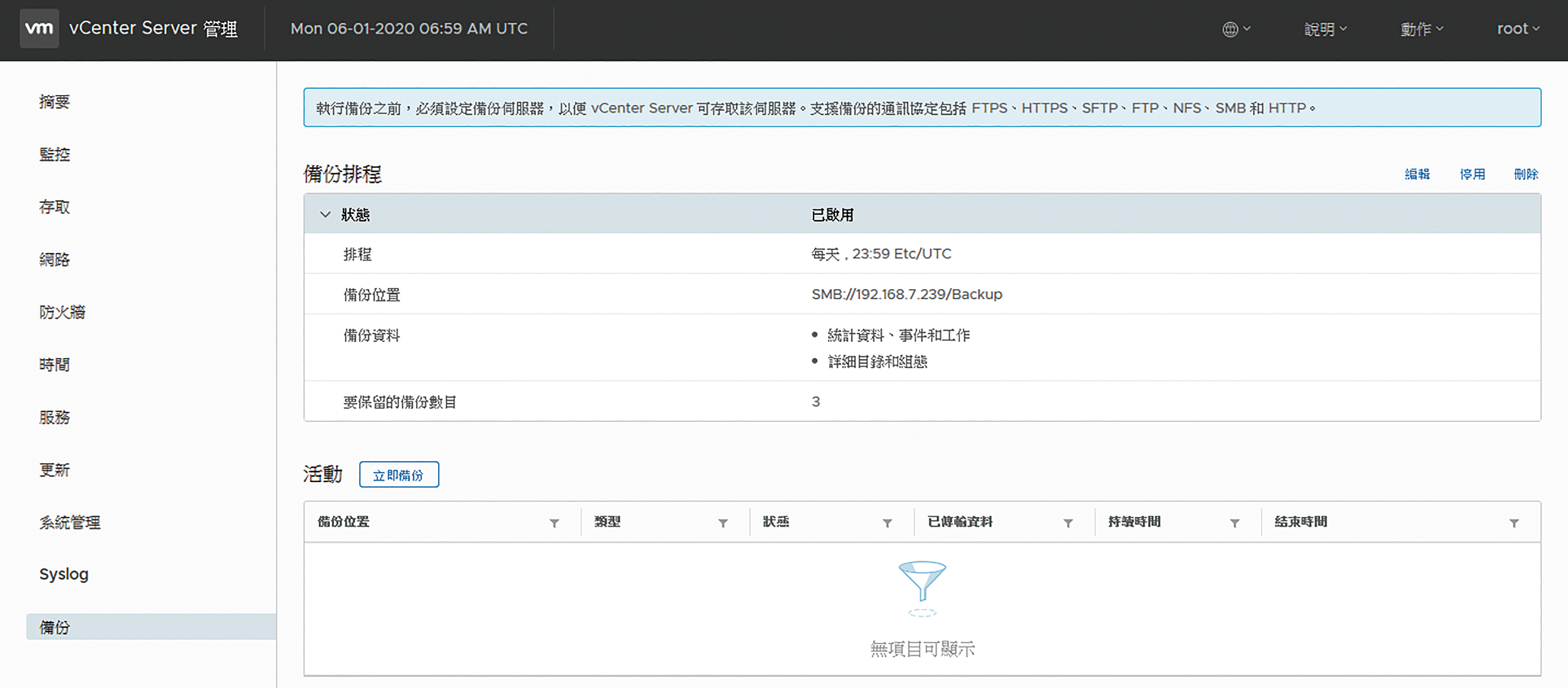This screenshot has height=688, width=1568.
Task: Open the globe language selector
Action: (1236, 29)
